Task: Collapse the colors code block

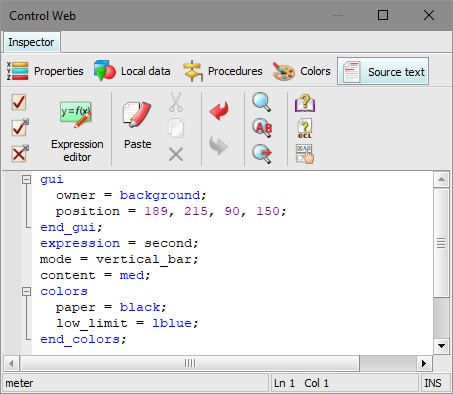Action: [x=26, y=292]
